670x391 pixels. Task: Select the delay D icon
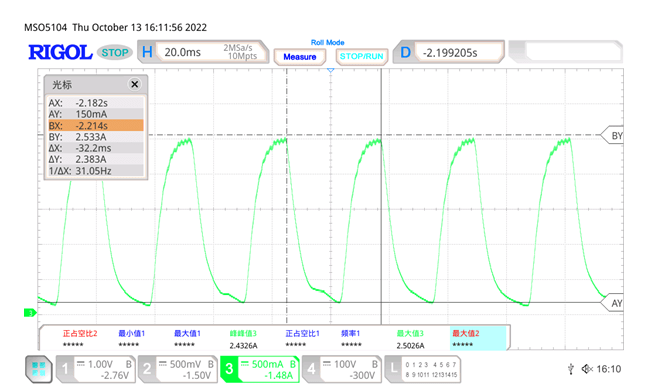[x=405, y=53]
